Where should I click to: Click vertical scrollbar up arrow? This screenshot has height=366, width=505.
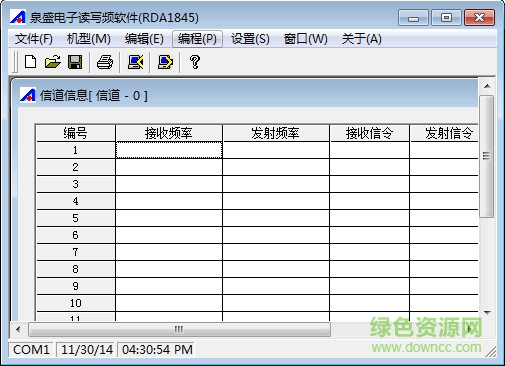point(487,86)
